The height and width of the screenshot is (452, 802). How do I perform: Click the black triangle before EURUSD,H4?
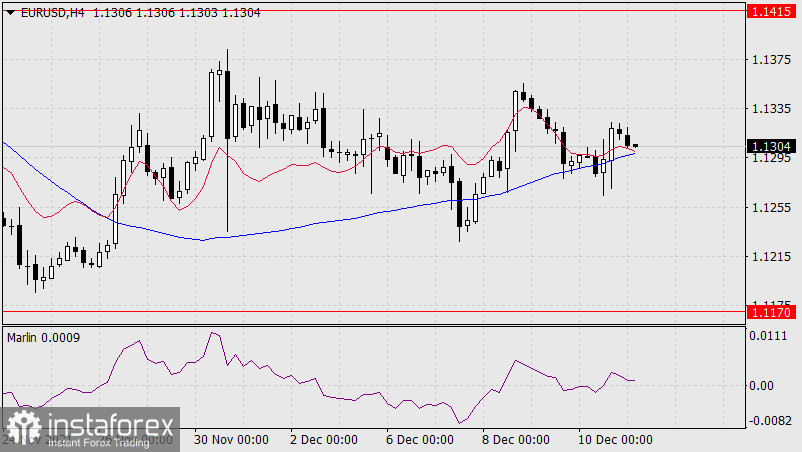(10, 10)
